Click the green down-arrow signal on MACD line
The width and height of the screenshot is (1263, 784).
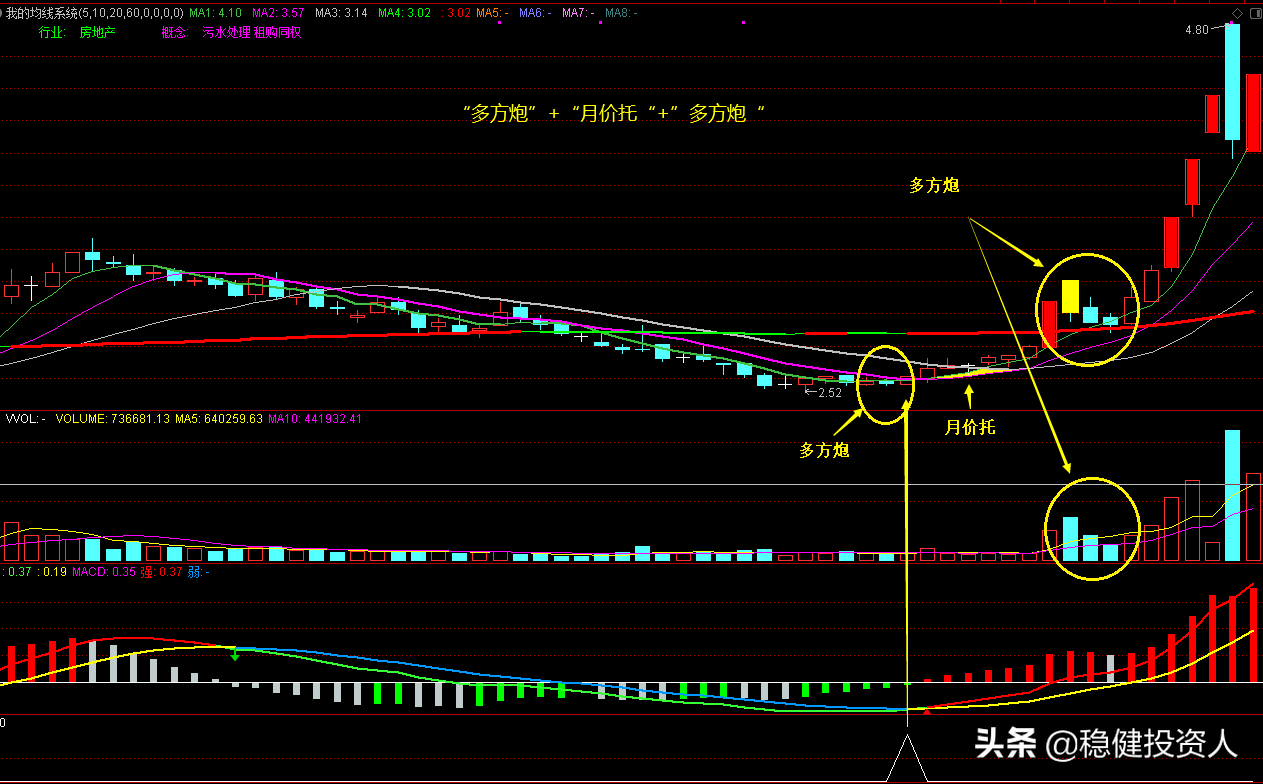(235, 655)
